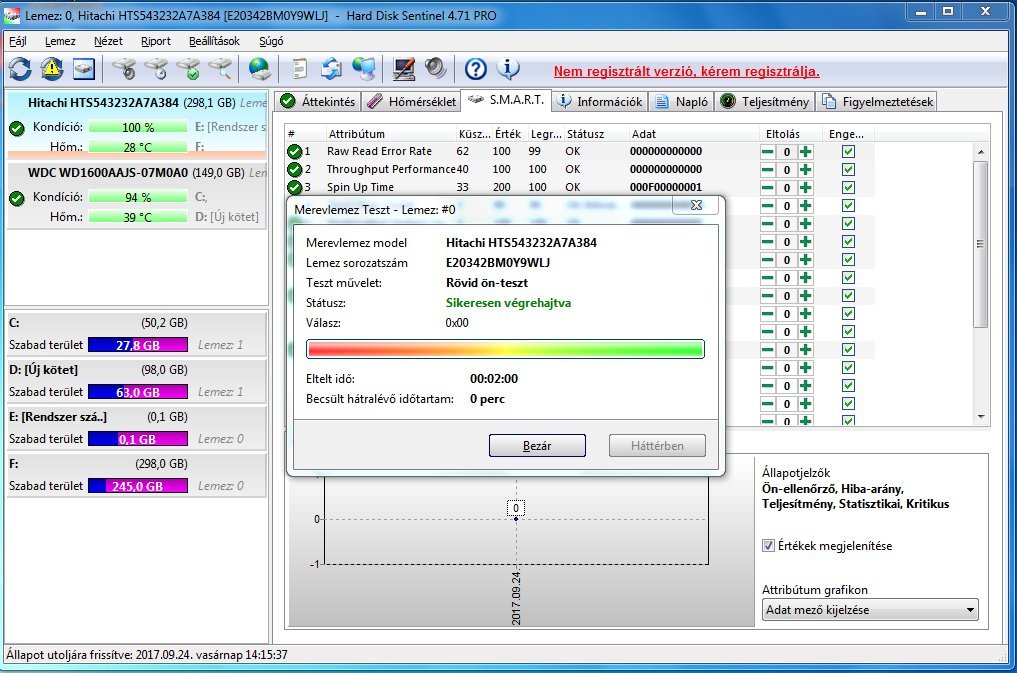Click the E: [Rendszer szá..] partition label
The width and height of the screenshot is (1017, 673).
(x=58, y=417)
